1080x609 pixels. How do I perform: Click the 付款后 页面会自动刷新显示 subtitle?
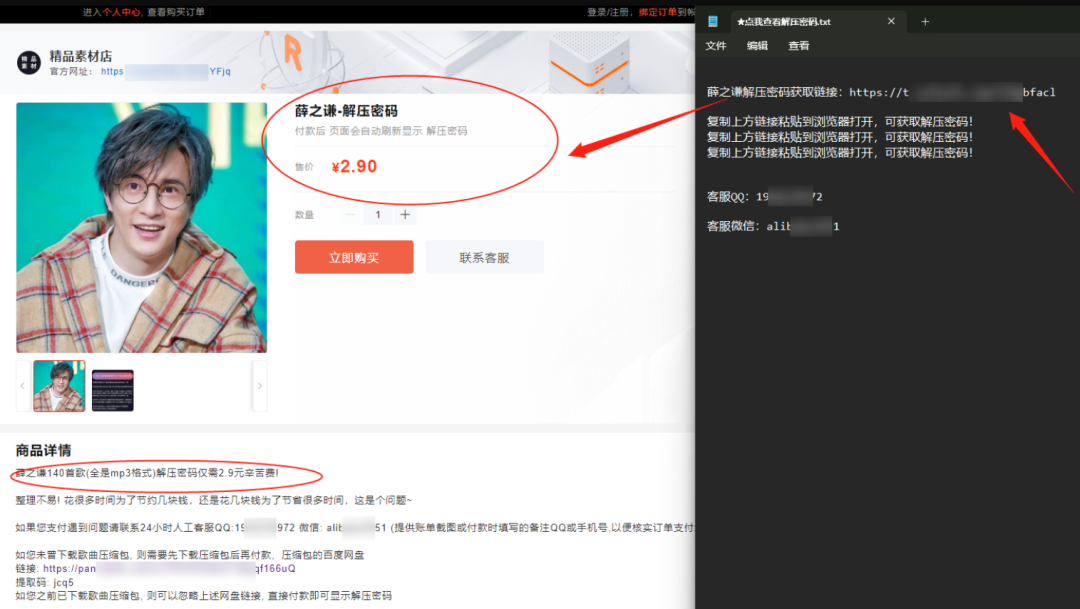click(x=381, y=131)
